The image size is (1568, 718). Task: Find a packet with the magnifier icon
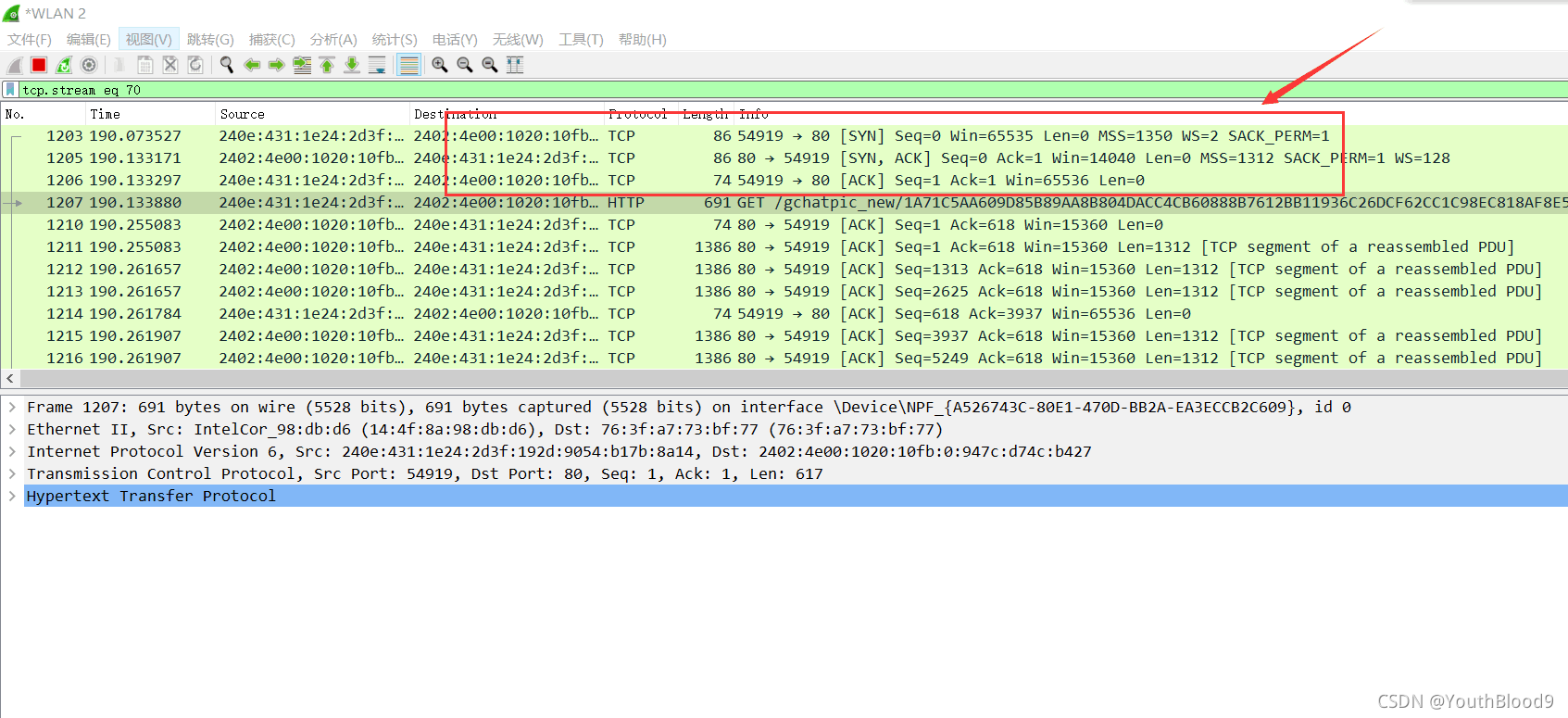226,65
